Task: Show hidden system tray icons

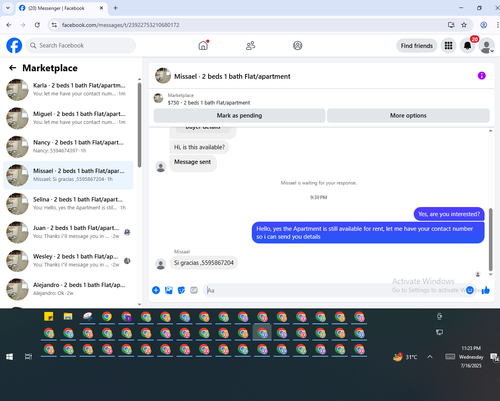Action: pos(430,357)
